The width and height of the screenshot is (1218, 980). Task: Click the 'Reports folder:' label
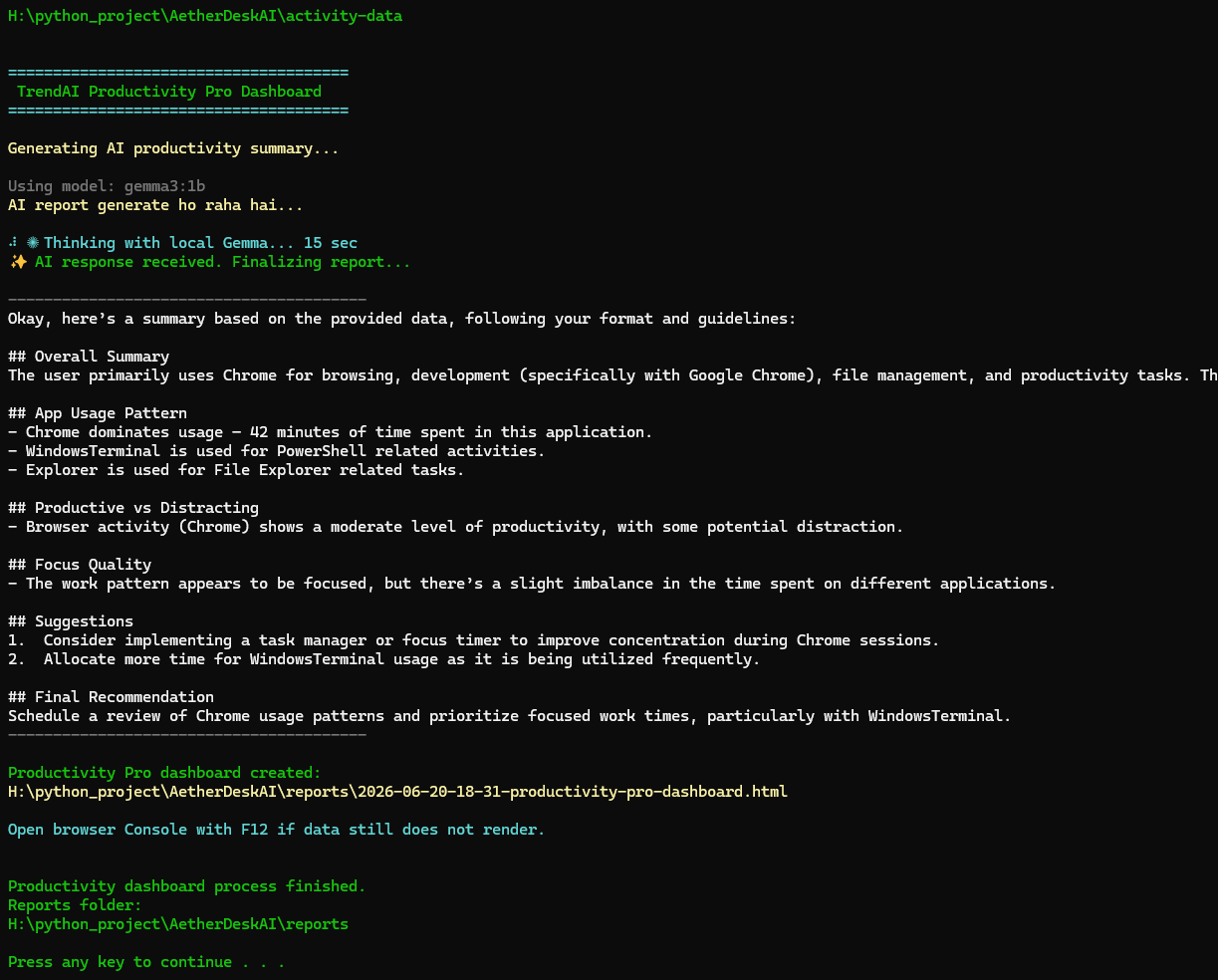pos(75,905)
